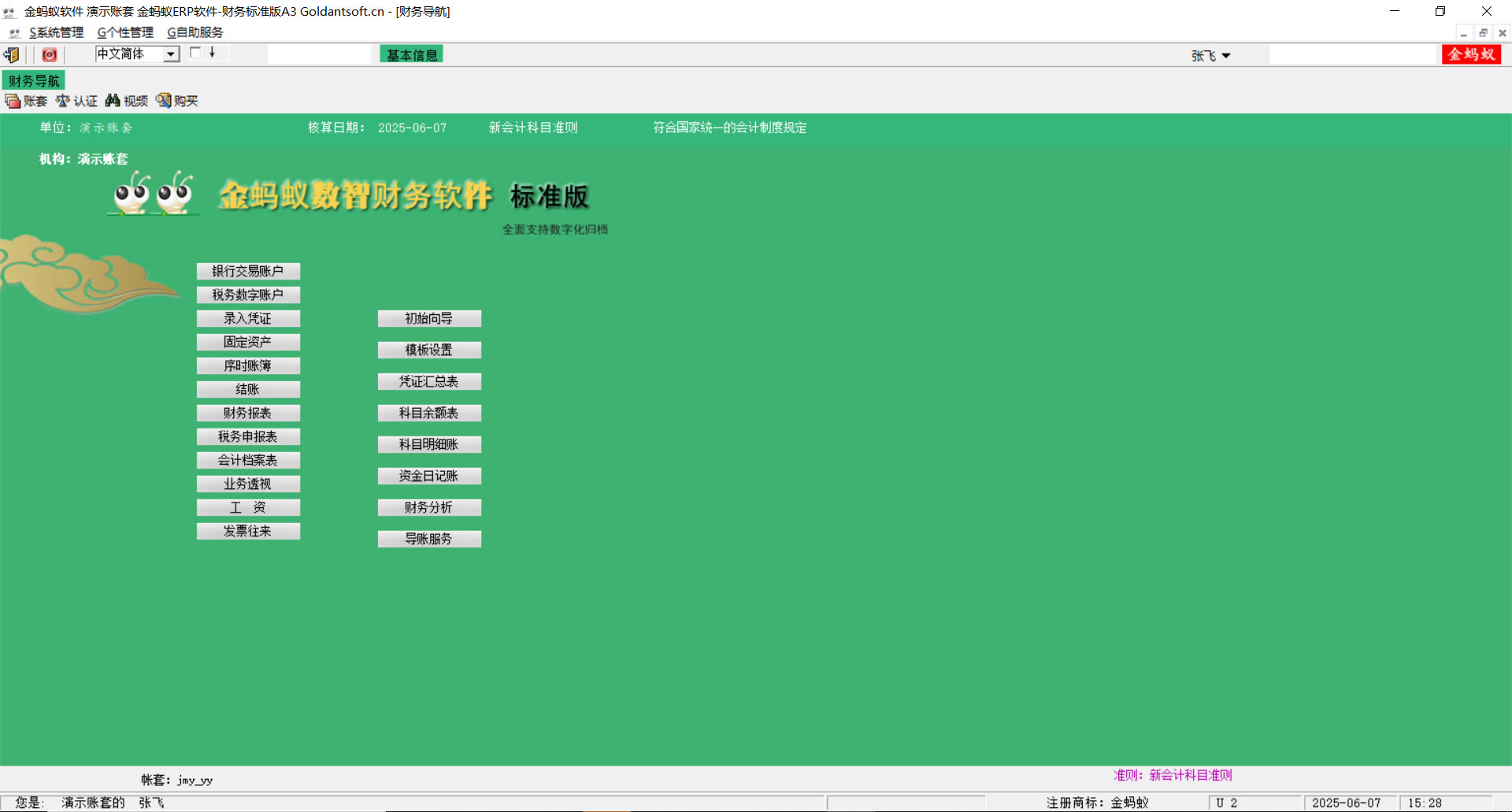Click the red camera record icon
The image size is (1512, 812).
tap(50, 54)
